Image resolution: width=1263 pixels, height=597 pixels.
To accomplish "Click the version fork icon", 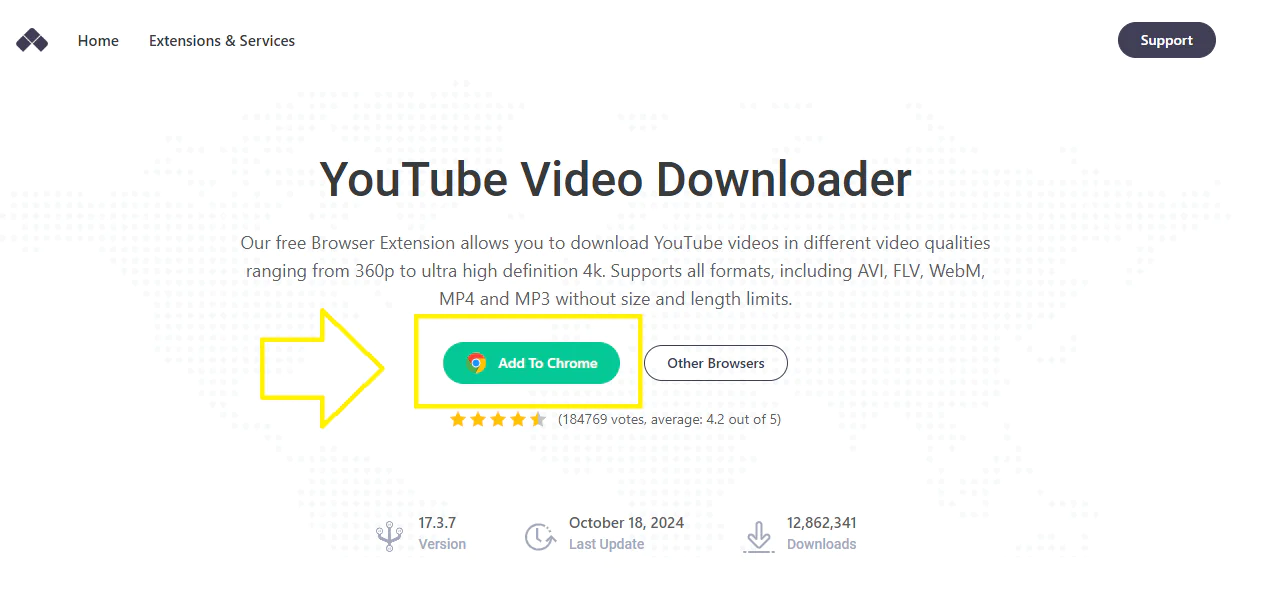I will [x=390, y=536].
